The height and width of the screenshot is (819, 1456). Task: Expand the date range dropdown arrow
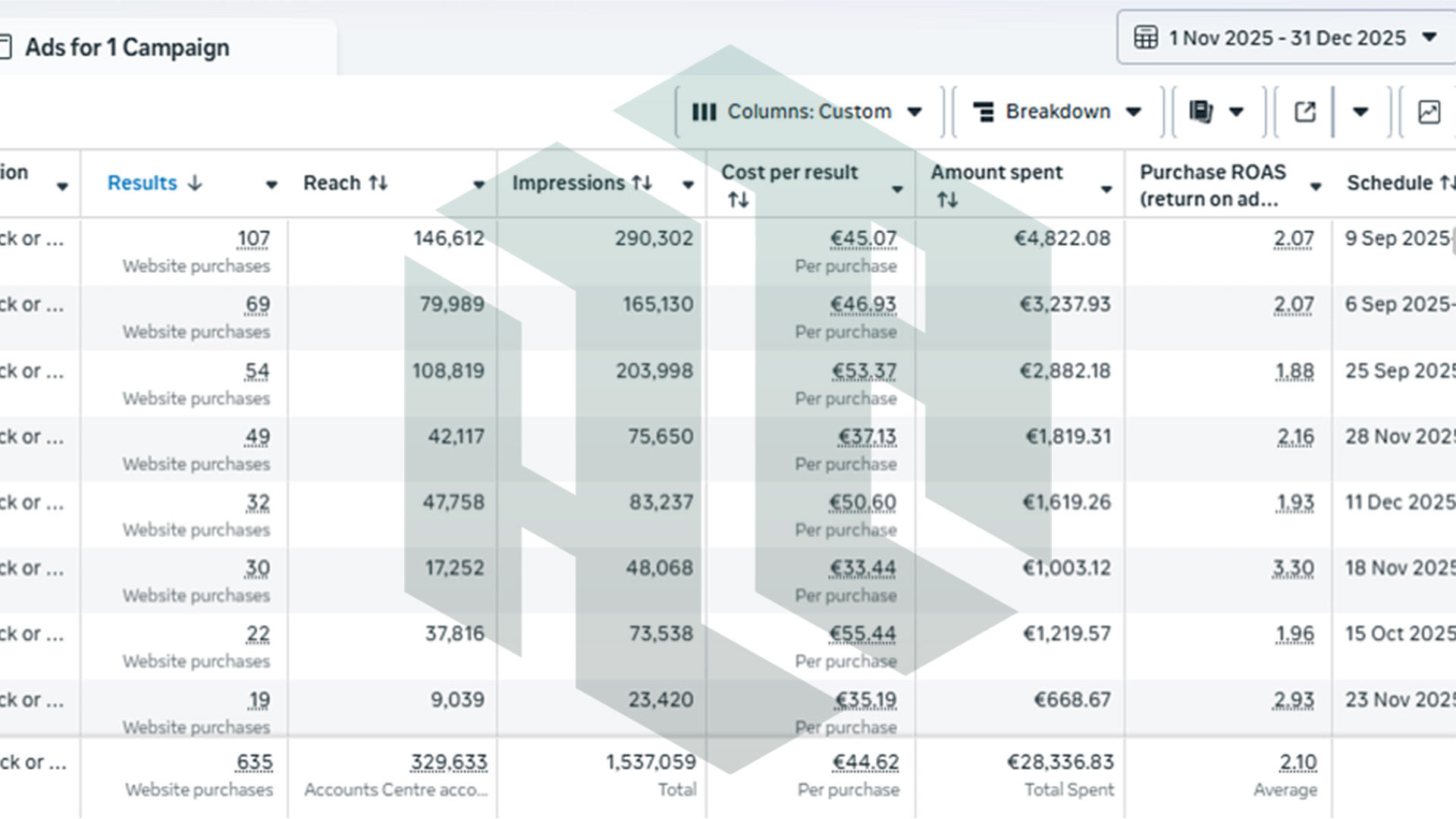[x=1429, y=37]
